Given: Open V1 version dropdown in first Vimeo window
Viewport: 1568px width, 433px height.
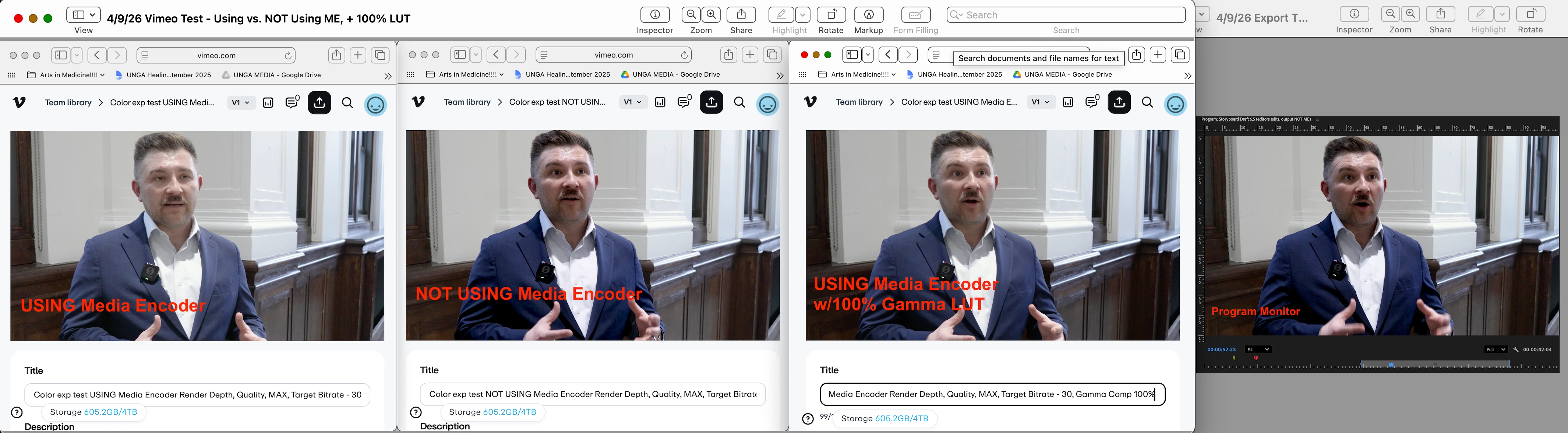Looking at the screenshot, I should (240, 102).
